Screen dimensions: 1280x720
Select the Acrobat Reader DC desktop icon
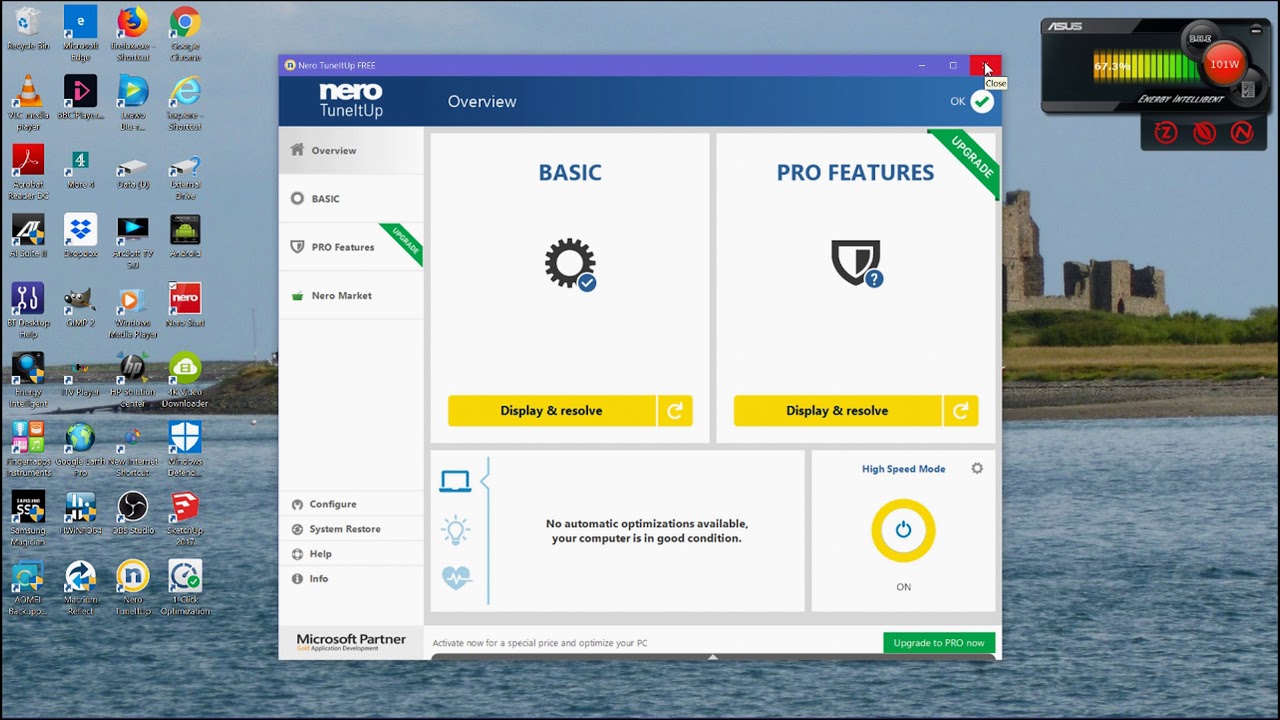pos(28,172)
